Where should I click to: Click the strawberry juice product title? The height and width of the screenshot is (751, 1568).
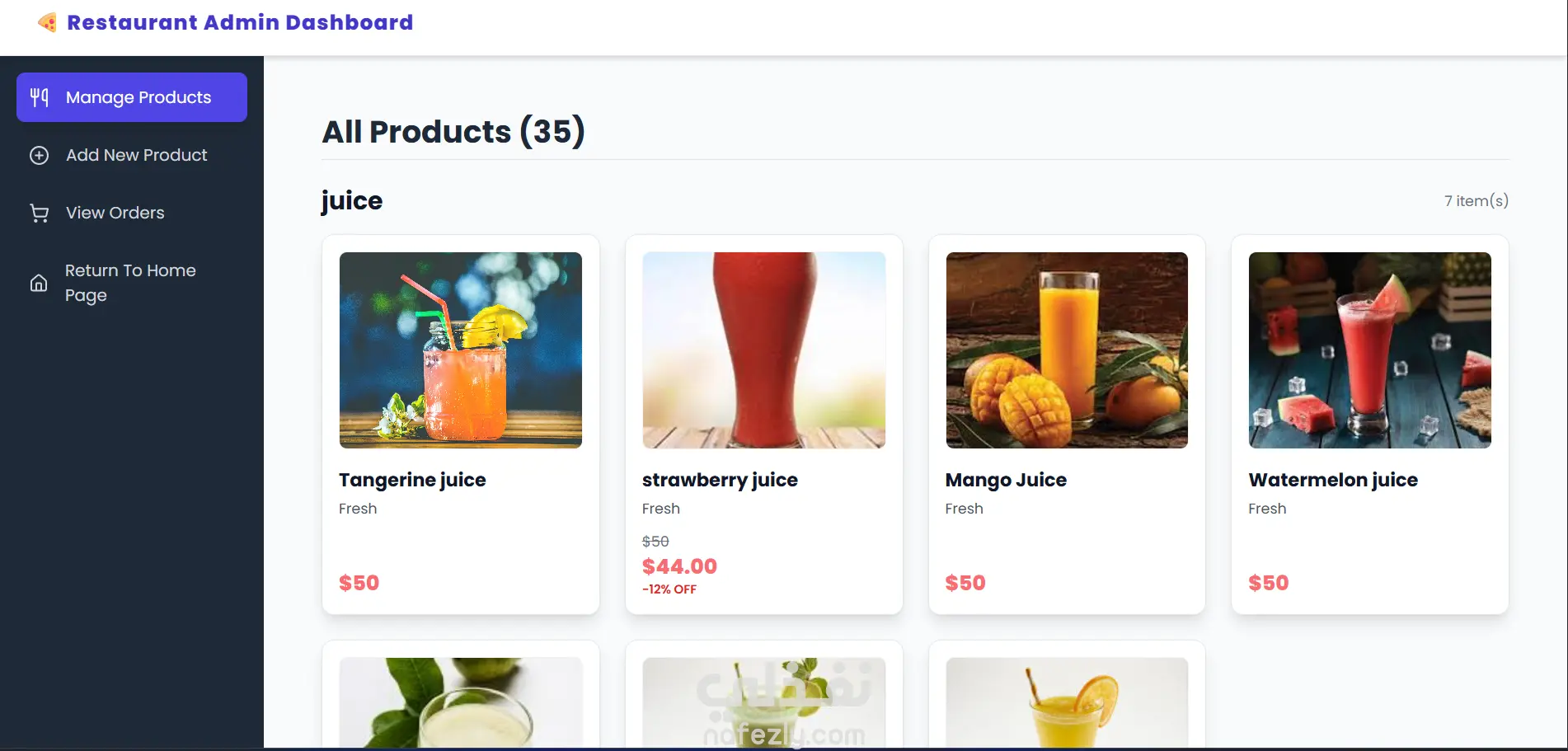(720, 480)
